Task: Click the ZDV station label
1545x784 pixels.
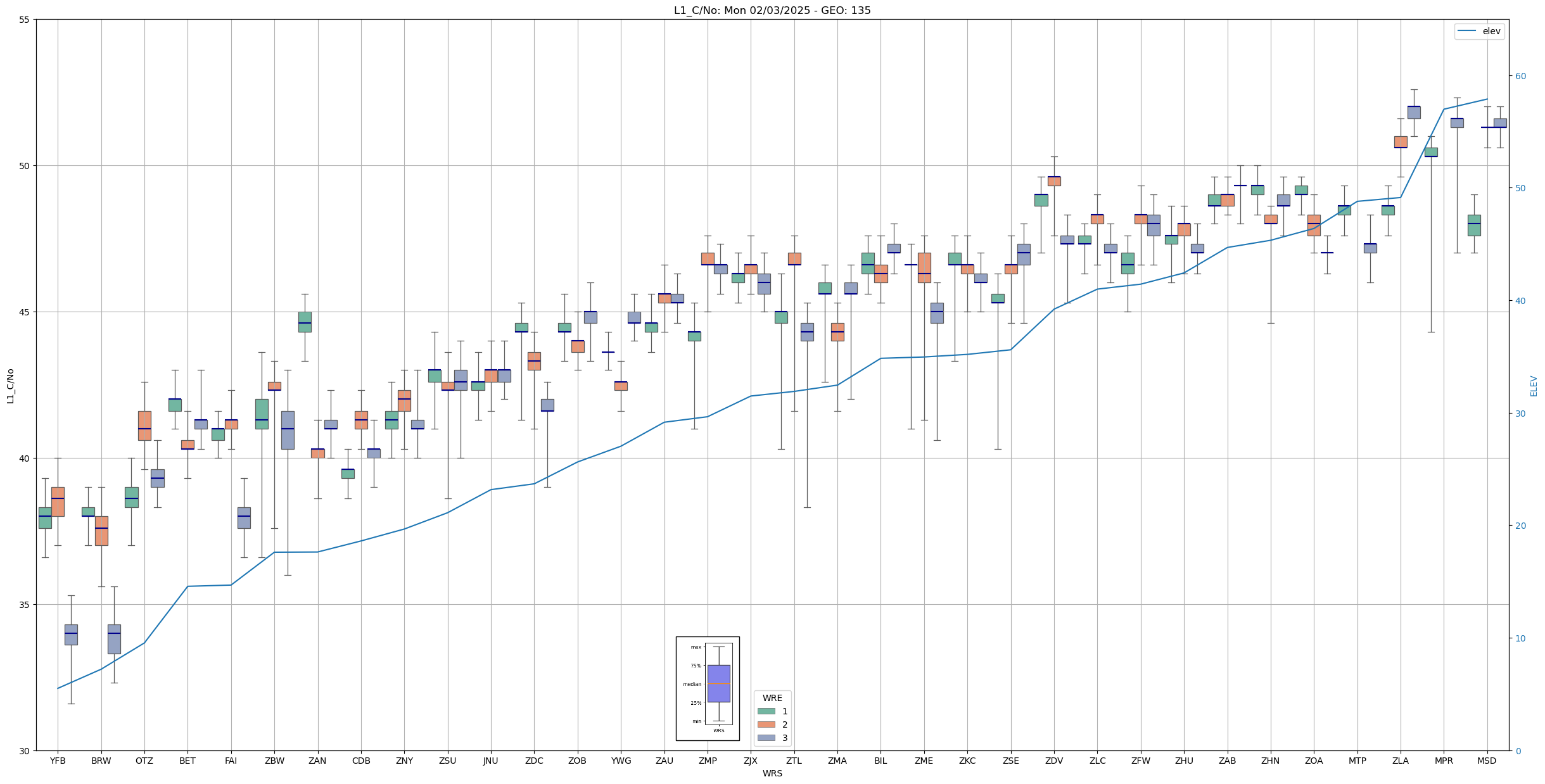Action: (x=1054, y=761)
